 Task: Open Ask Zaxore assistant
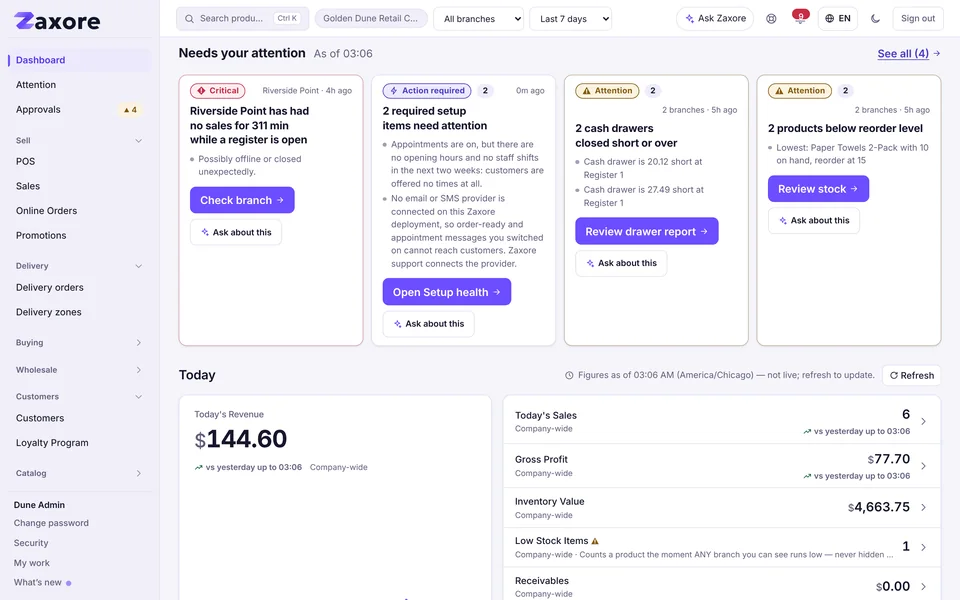point(715,18)
